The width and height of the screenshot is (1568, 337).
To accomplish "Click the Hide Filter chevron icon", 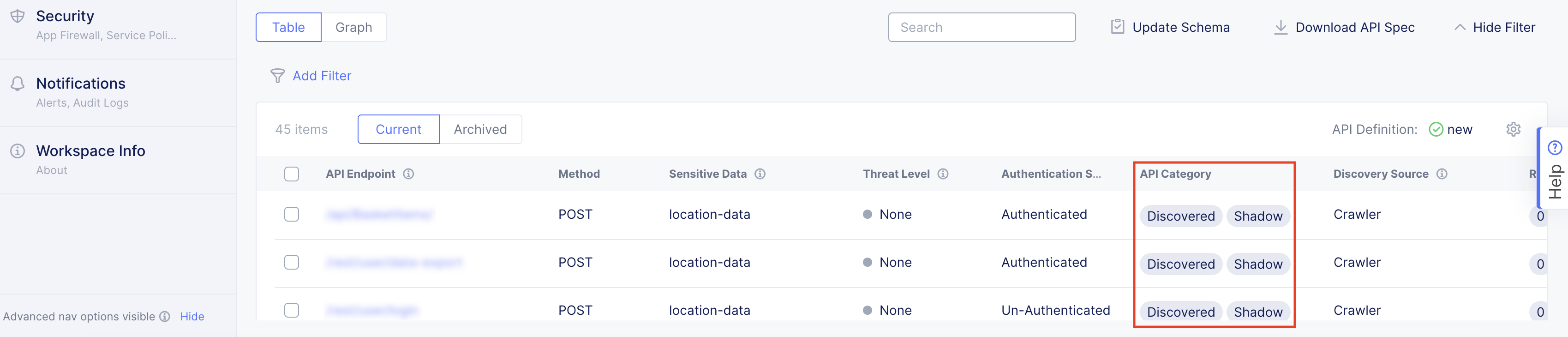I will (1460, 27).
